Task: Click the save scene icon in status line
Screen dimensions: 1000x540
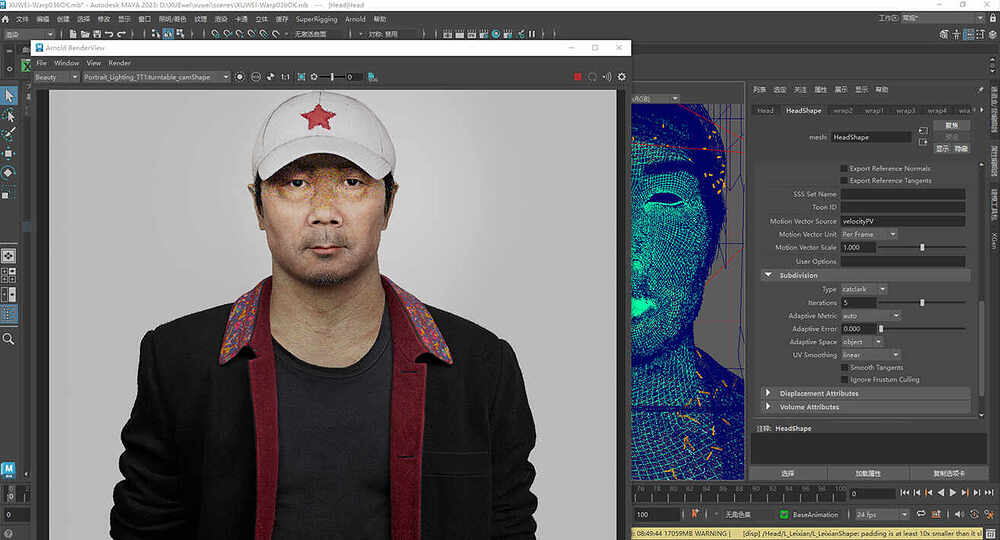Action: point(97,34)
